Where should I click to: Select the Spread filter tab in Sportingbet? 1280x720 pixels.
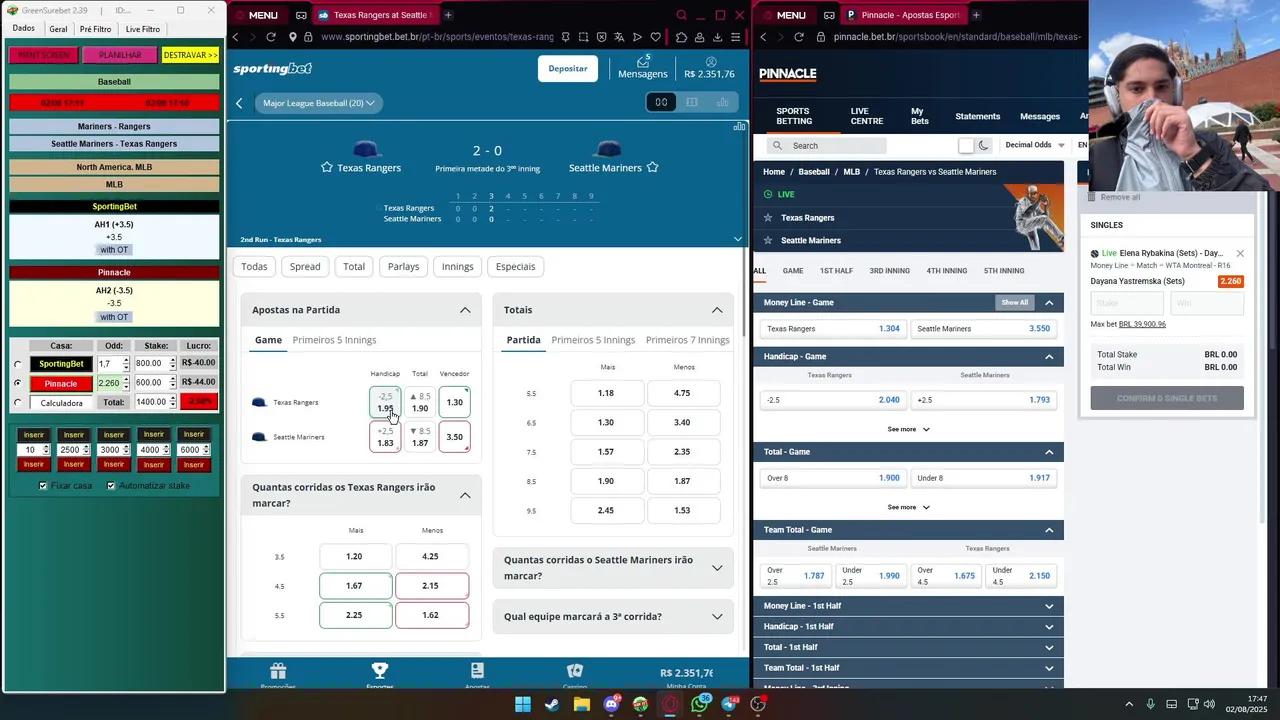tap(305, 267)
